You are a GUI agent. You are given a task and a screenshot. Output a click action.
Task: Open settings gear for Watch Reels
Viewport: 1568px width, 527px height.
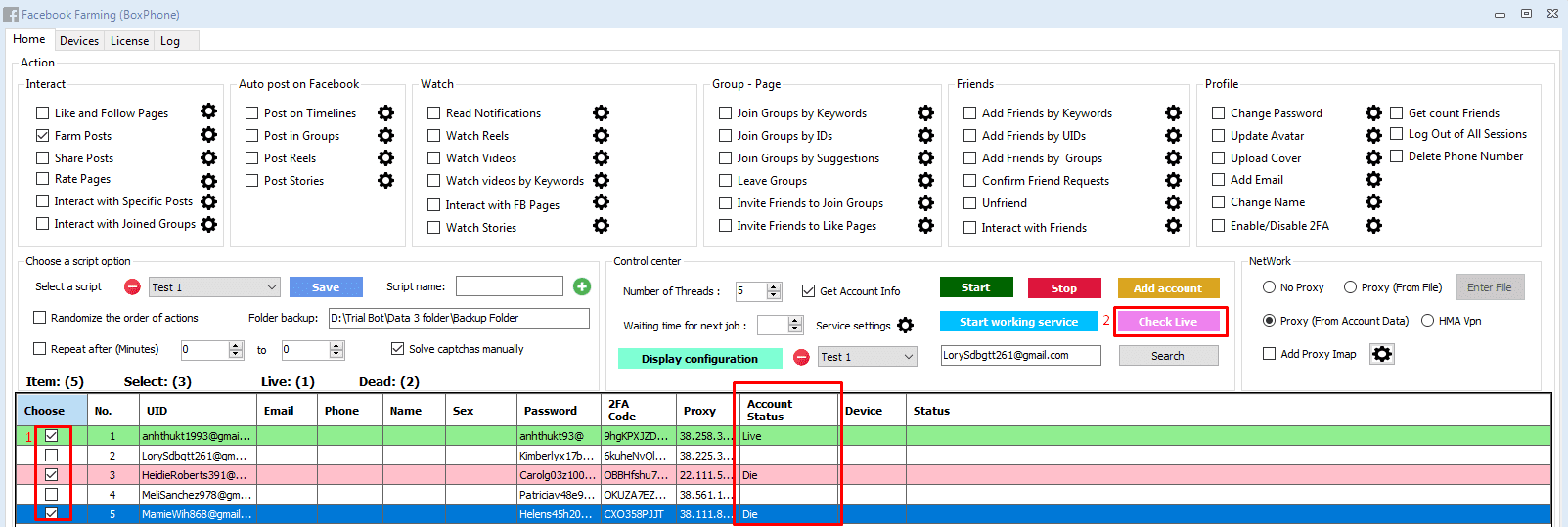pos(601,136)
